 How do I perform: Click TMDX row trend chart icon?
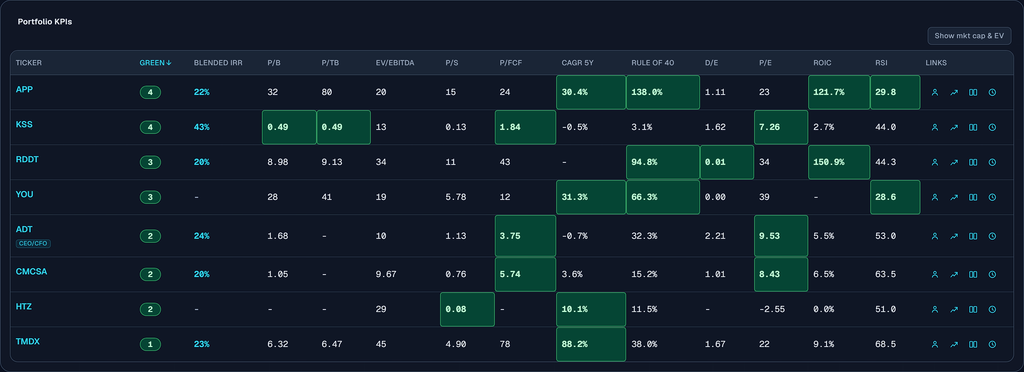(953, 344)
